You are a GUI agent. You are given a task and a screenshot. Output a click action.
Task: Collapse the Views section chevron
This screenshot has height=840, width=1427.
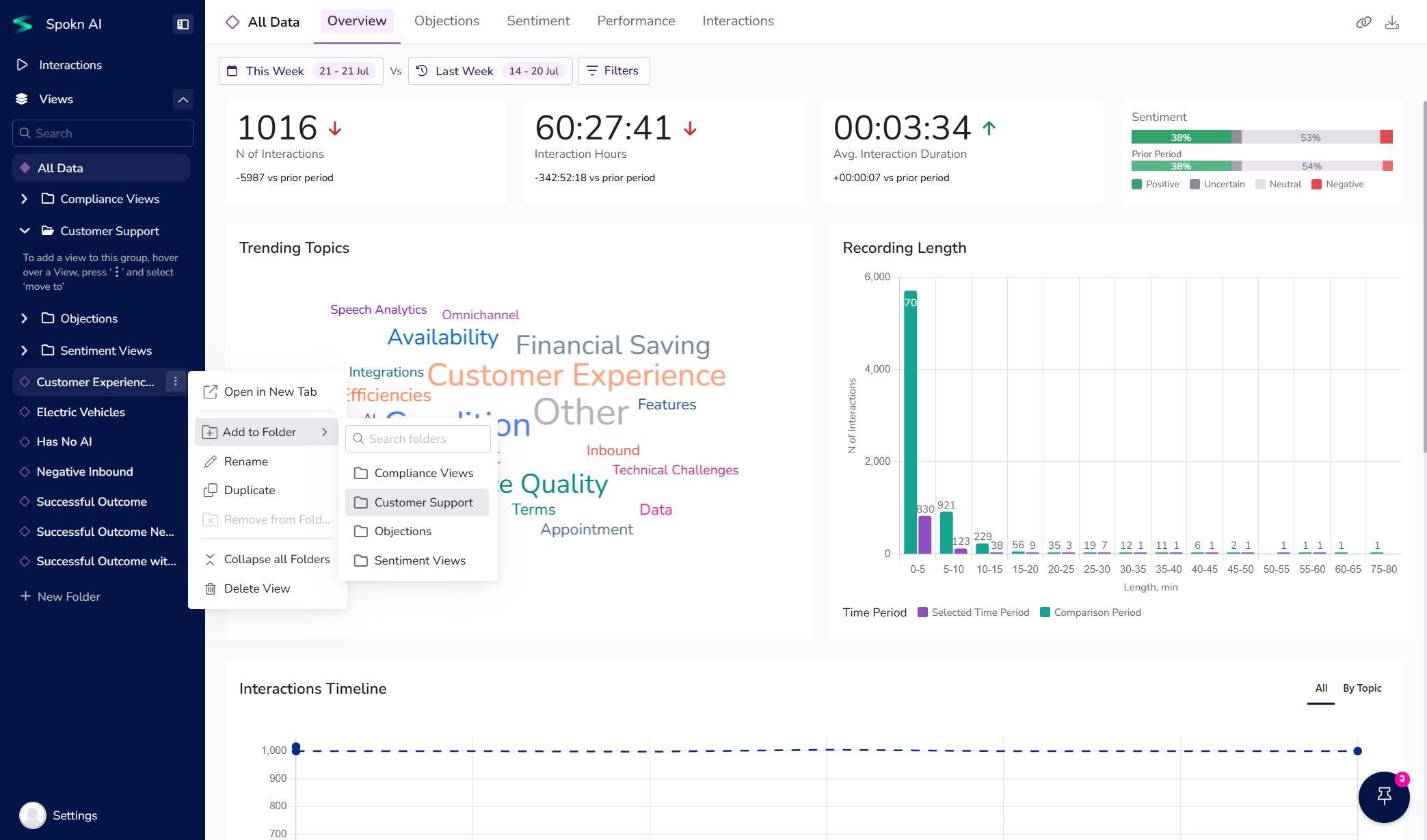click(183, 99)
